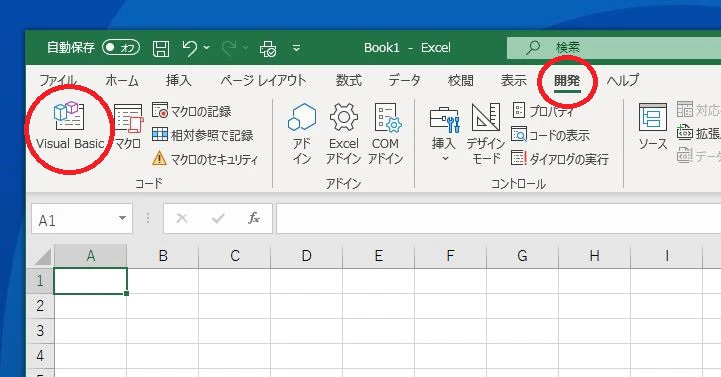Select column A header

pyautogui.click(x=91, y=256)
